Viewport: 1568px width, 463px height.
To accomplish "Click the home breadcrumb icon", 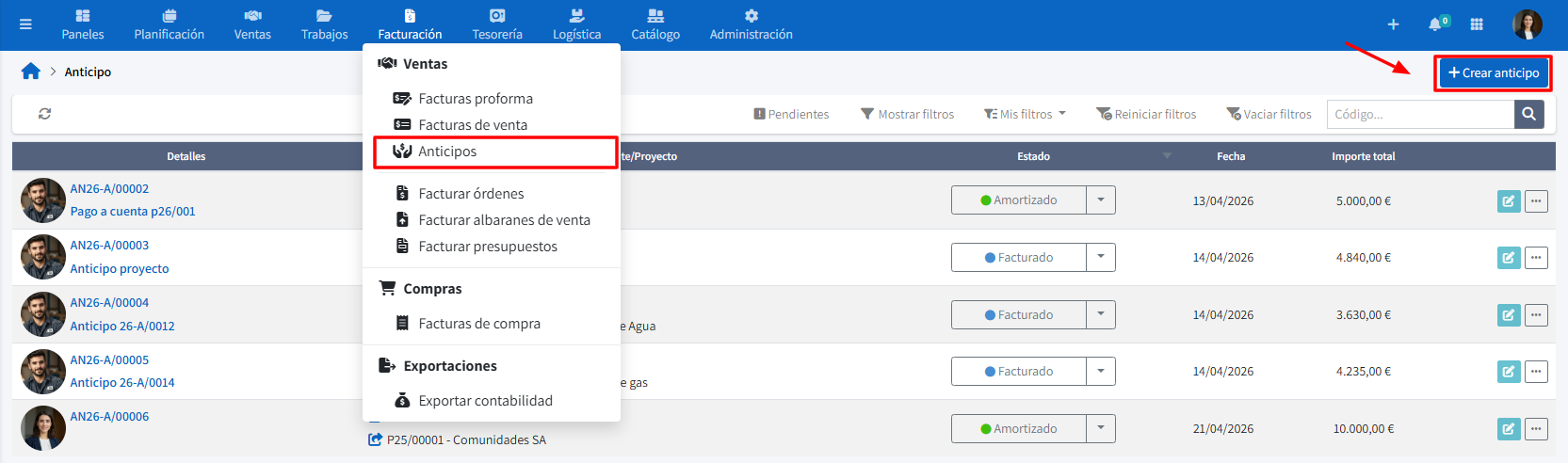I will tap(31, 72).
